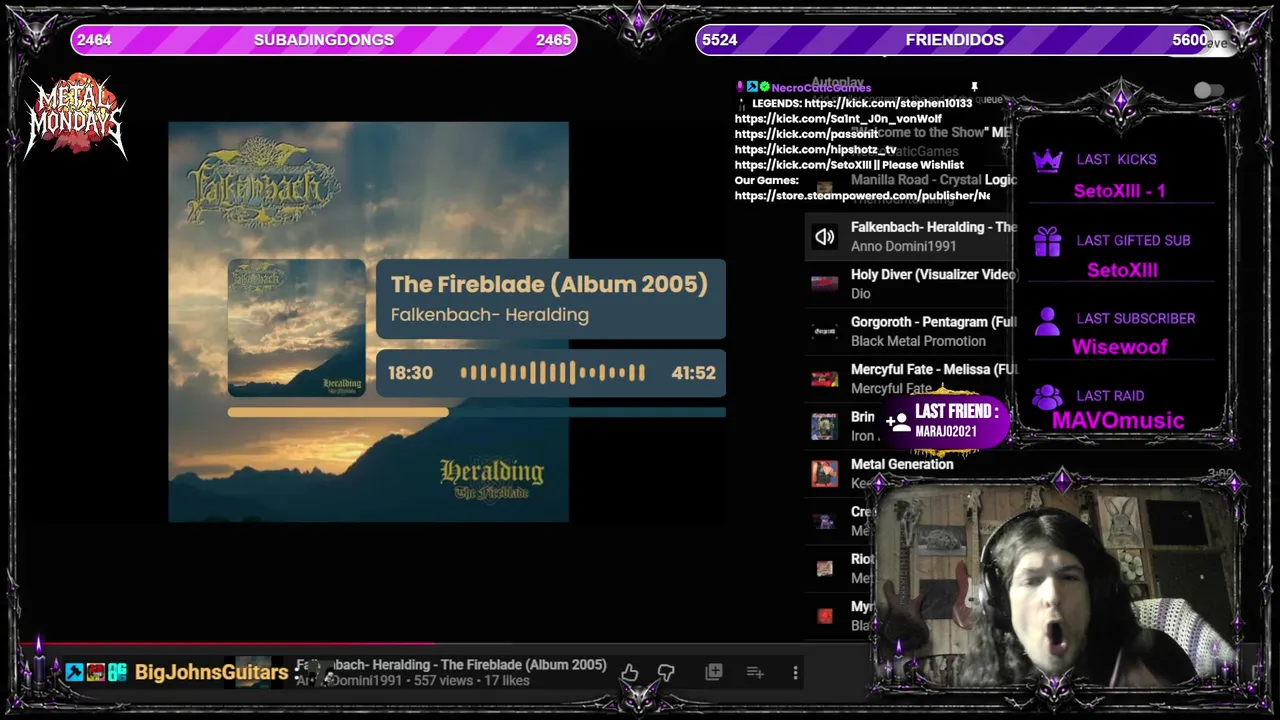Click the Last Raid group icon

point(1047,397)
